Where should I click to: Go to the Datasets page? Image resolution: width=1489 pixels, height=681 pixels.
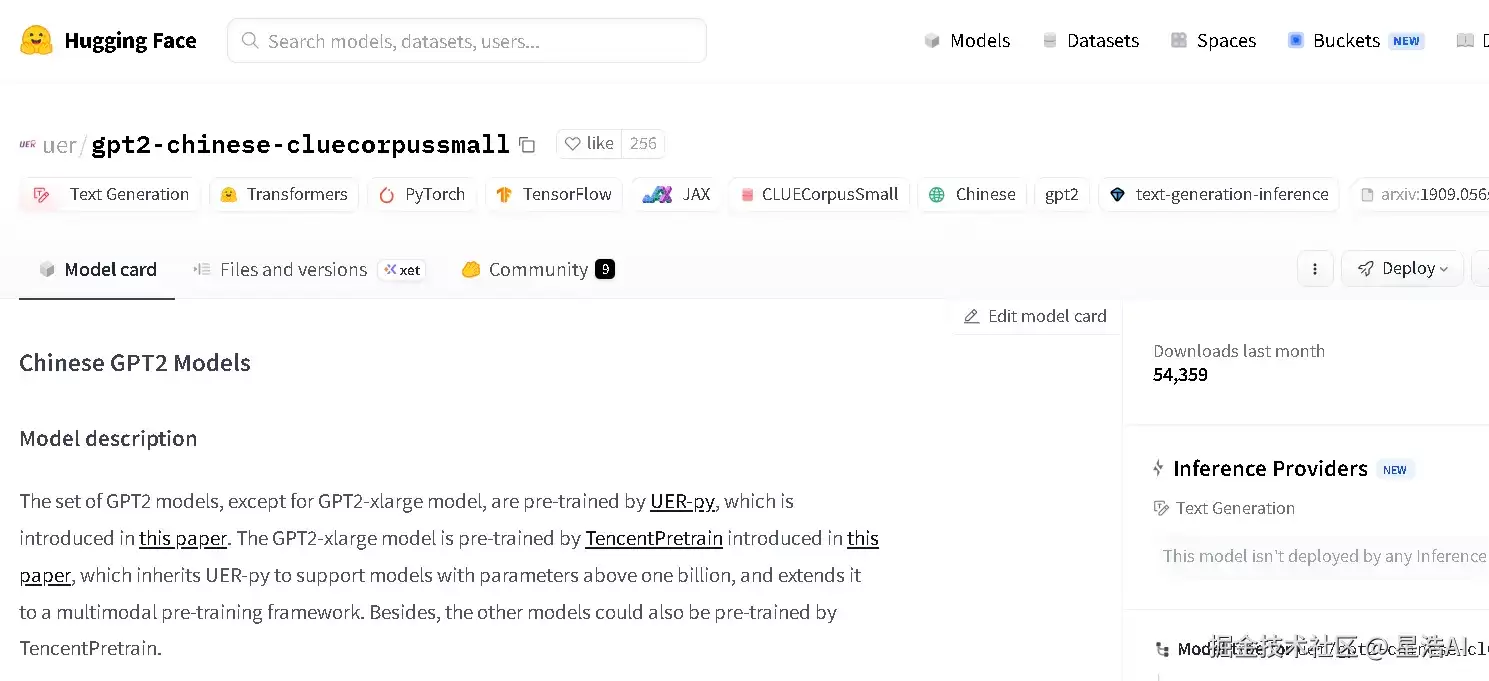point(1090,41)
